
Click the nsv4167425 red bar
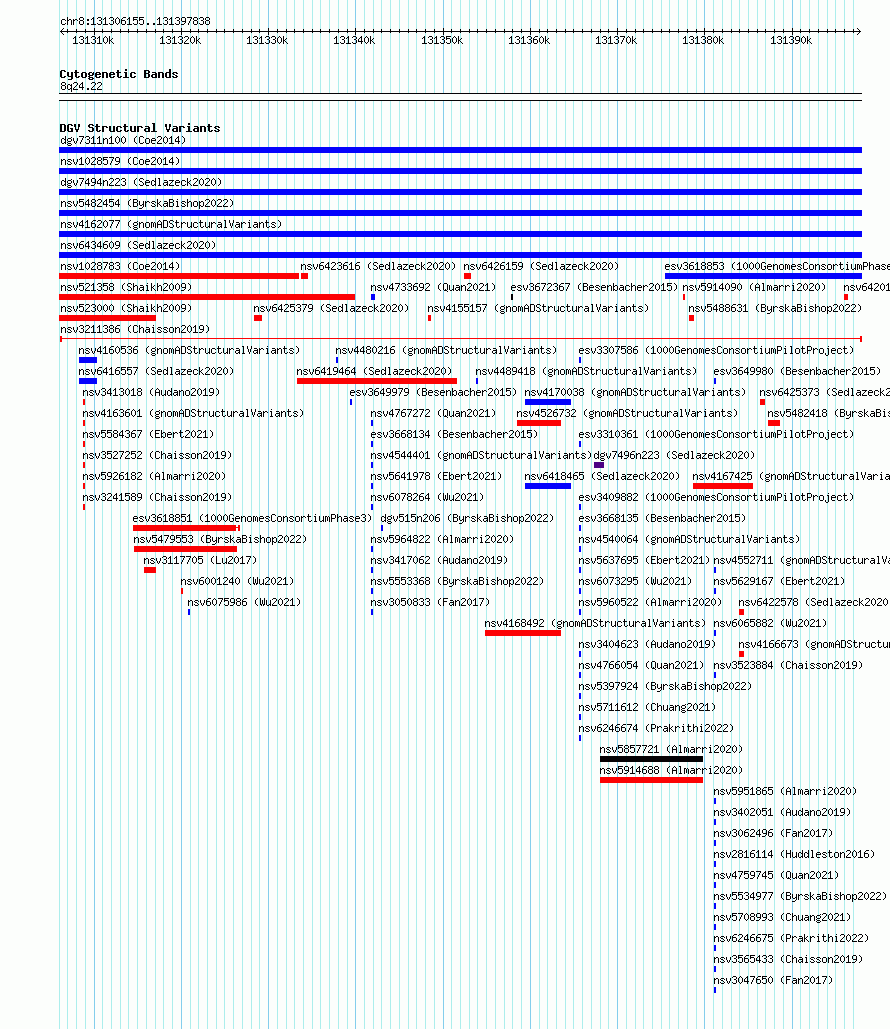723,486
